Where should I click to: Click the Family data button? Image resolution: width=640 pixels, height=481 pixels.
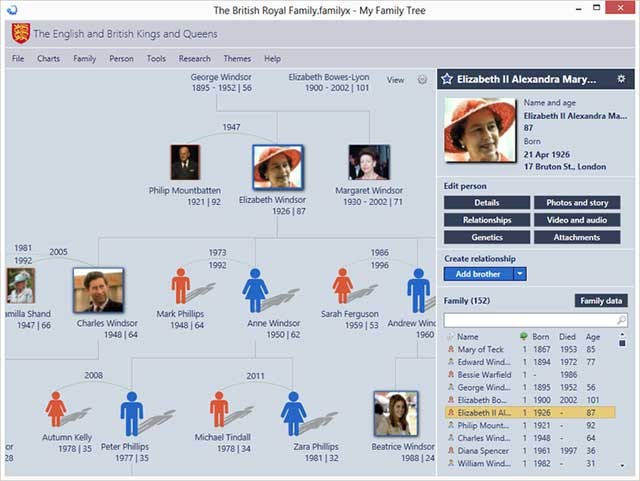click(x=601, y=300)
